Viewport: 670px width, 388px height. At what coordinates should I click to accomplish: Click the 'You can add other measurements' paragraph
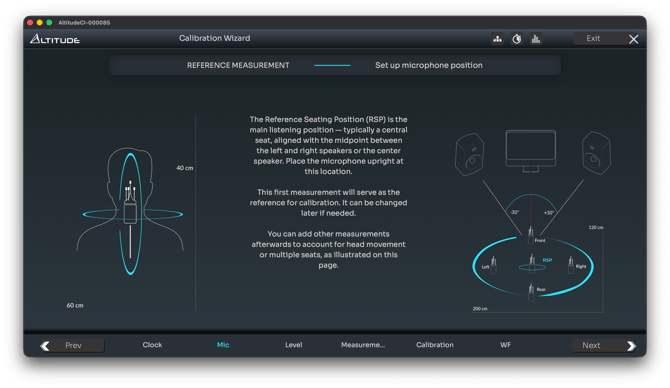tap(328, 250)
